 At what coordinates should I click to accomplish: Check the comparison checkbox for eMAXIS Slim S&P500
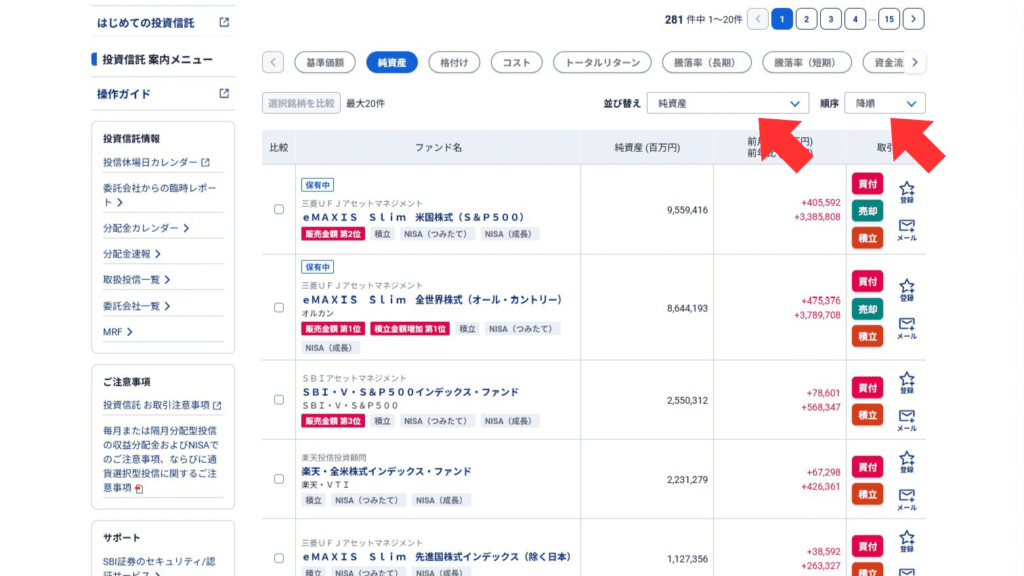coord(278,210)
